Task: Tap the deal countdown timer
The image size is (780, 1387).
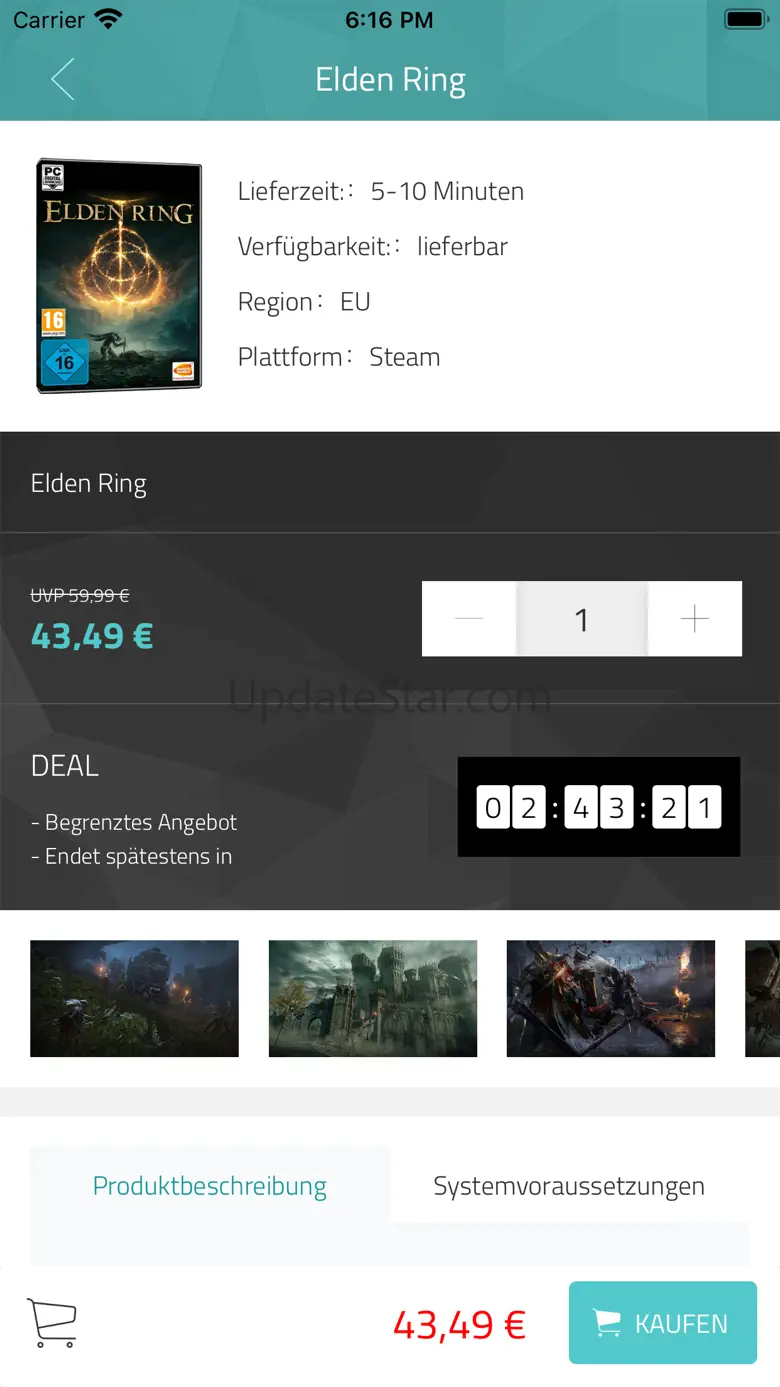Action: click(598, 807)
